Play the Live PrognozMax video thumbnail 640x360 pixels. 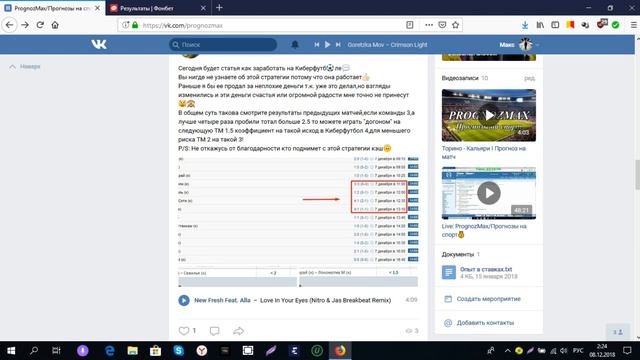pyautogui.click(x=489, y=193)
